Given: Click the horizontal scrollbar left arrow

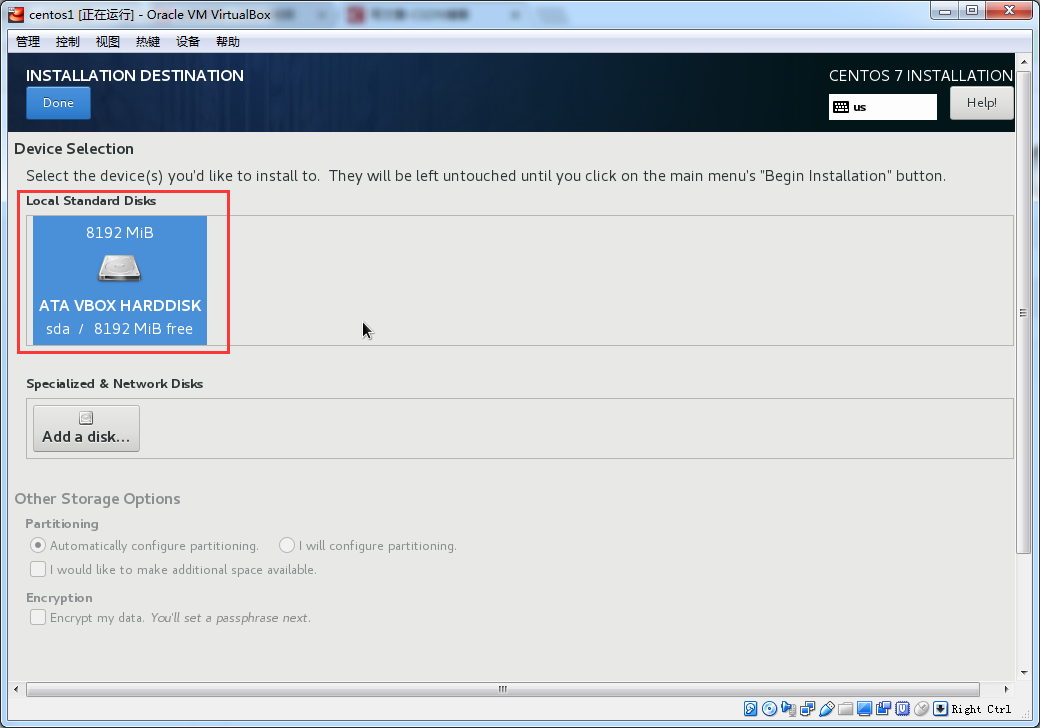Looking at the screenshot, I should pyautogui.click(x=16, y=689).
